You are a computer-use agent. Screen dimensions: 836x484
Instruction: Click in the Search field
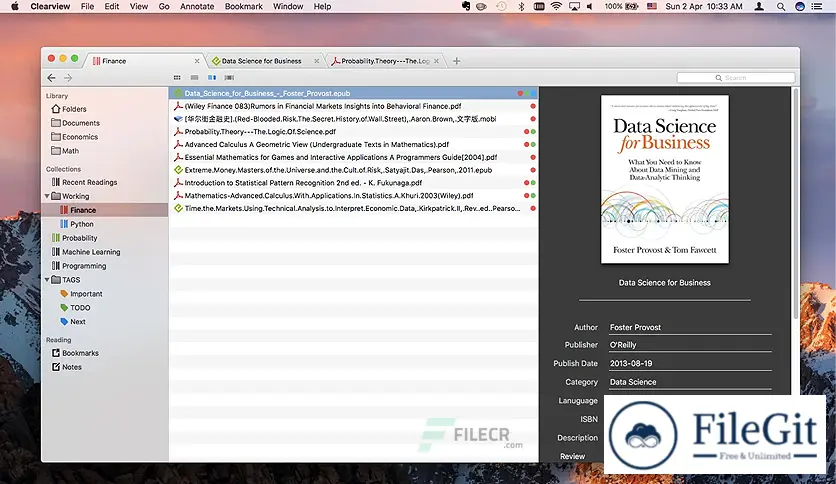pos(736,78)
